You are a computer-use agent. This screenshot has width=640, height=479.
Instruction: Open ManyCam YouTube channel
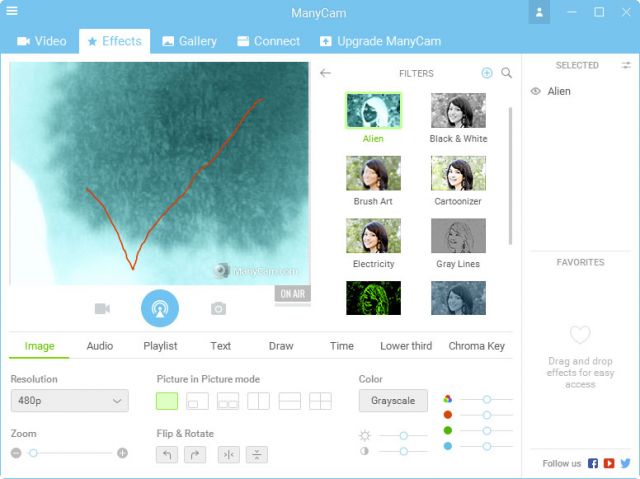tap(609, 463)
